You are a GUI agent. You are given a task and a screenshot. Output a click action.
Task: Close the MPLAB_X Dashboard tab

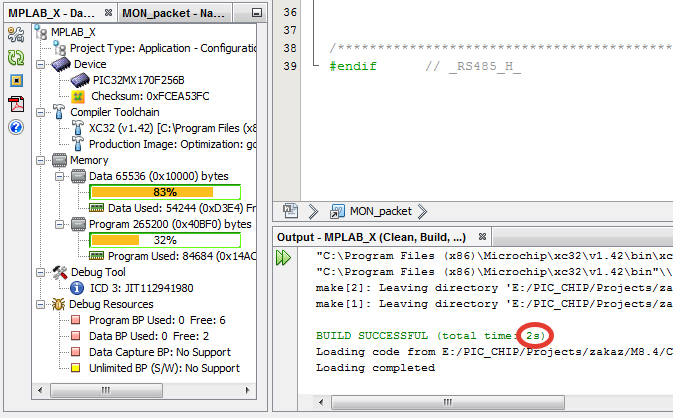(x=108, y=13)
